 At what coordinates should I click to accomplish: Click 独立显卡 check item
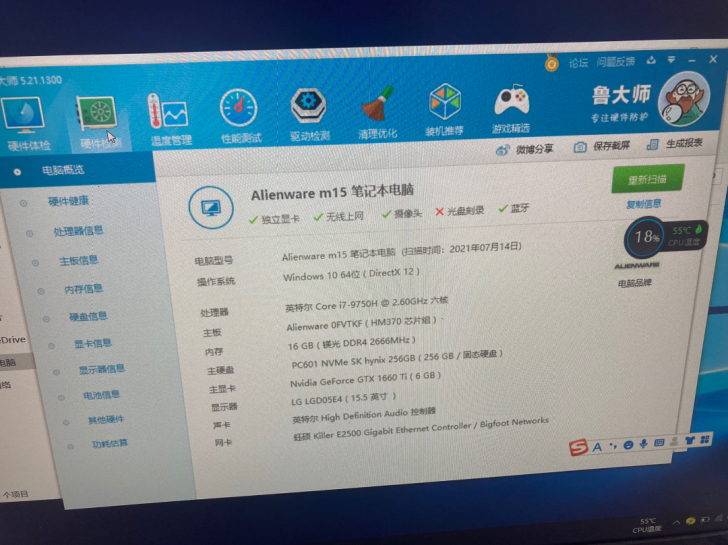[x=274, y=219]
